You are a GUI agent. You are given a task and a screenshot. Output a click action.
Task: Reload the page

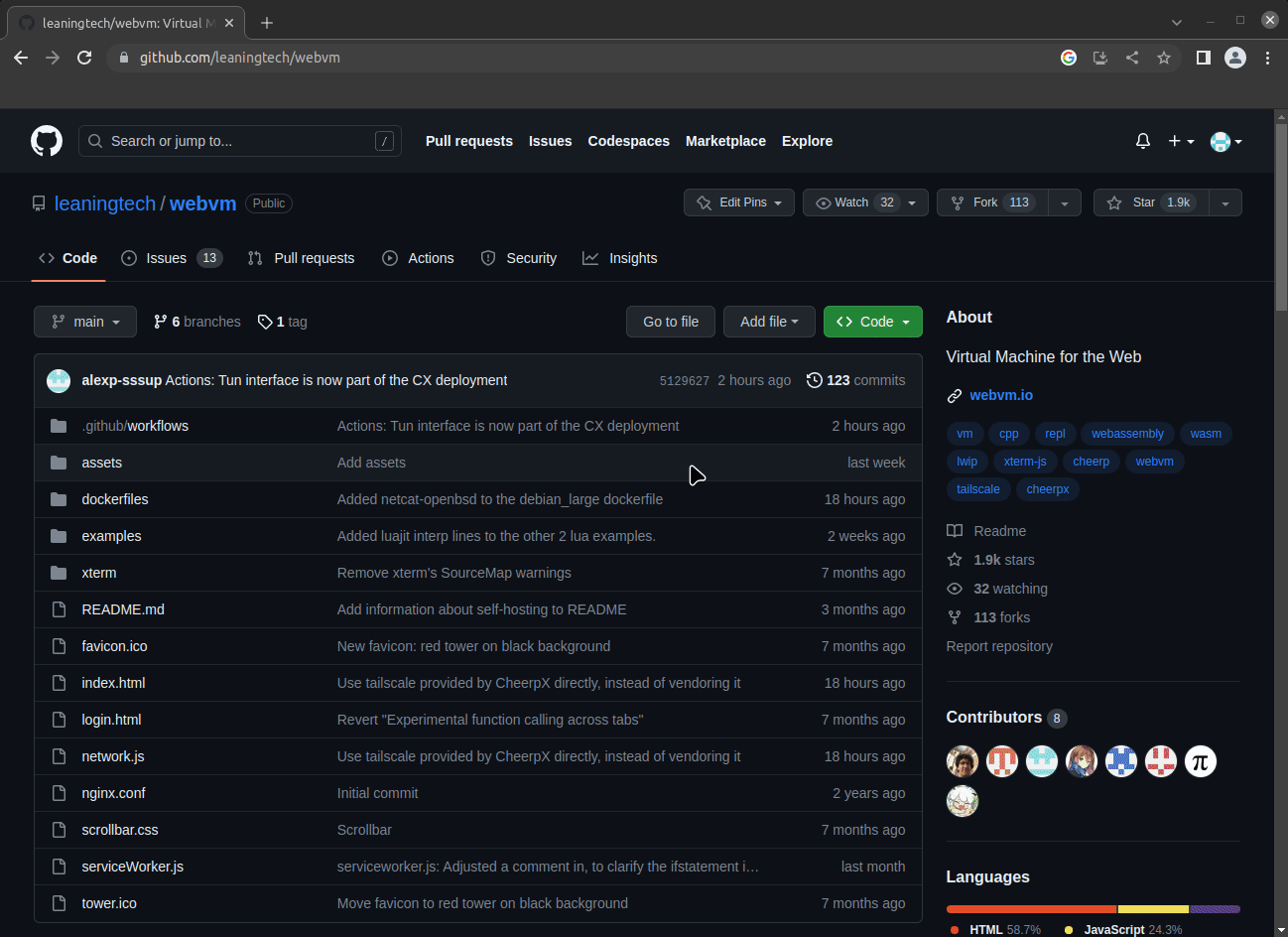(84, 58)
